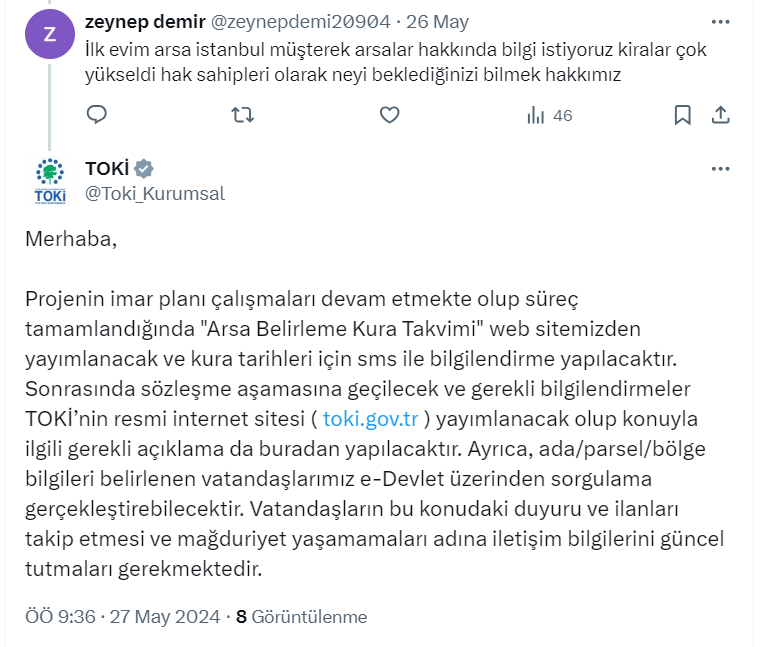Click the @Toki_Kurumsal handle
This screenshot has width=761, height=647.
pos(155,193)
